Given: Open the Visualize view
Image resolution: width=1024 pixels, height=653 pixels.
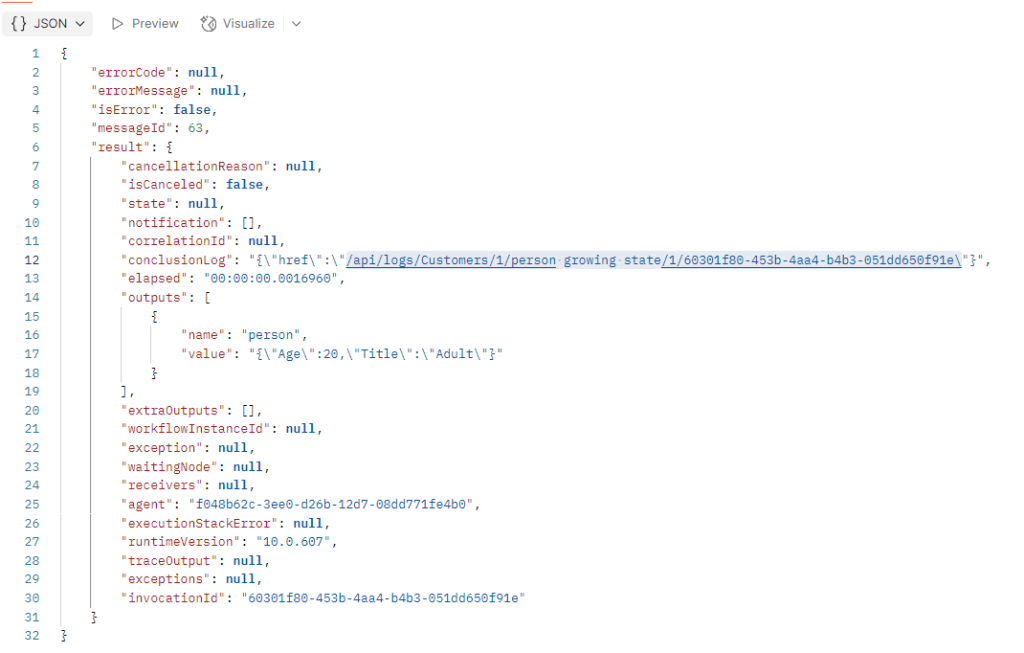Looking at the screenshot, I should (x=238, y=24).
